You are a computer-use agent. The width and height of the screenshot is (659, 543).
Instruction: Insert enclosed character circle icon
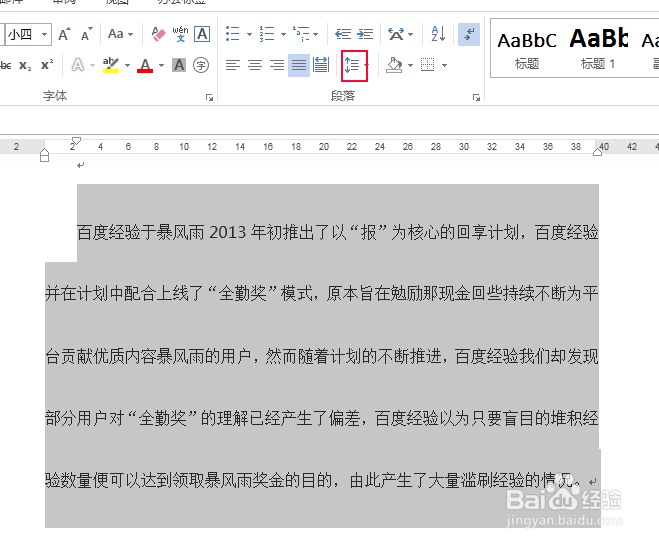click(x=201, y=65)
